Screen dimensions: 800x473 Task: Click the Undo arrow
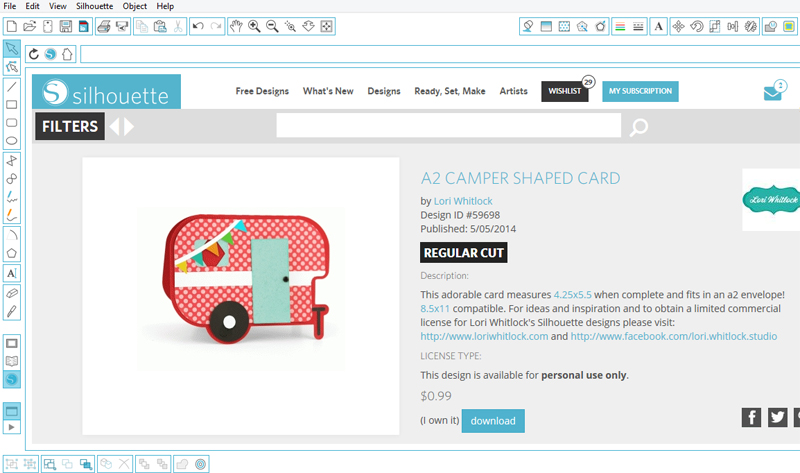197,26
